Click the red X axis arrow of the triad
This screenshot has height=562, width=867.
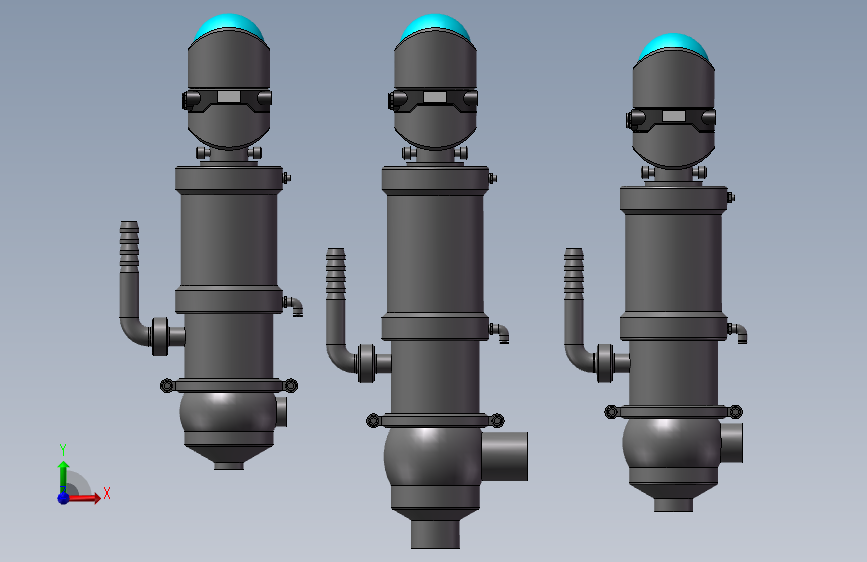coord(84,498)
